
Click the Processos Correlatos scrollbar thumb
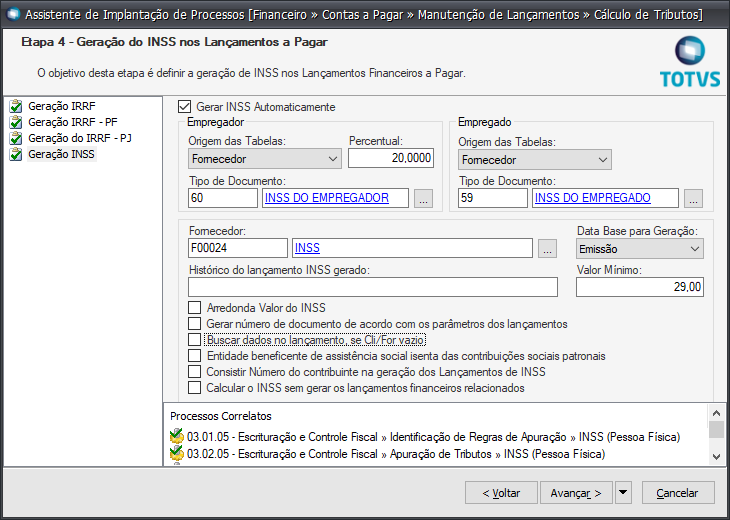tap(716, 430)
